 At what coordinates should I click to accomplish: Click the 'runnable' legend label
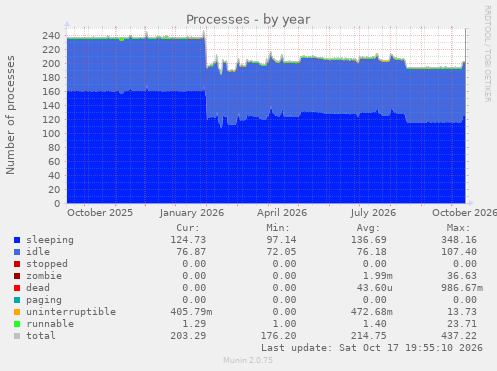pyautogui.click(x=50, y=324)
